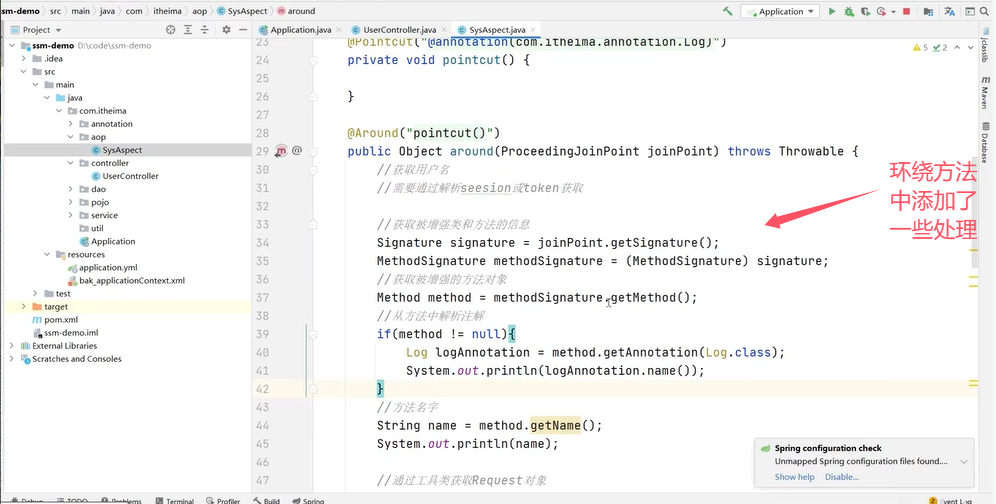996x504 pixels.
Task: Click the gutter method icon on line 29
Action: click(281, 151)
